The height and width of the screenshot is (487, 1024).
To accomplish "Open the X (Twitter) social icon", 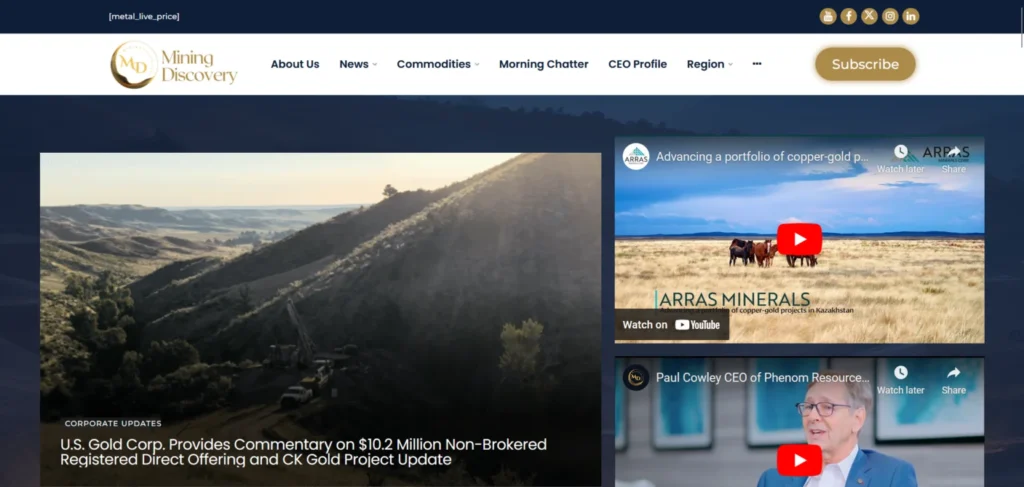I will 869,16.
